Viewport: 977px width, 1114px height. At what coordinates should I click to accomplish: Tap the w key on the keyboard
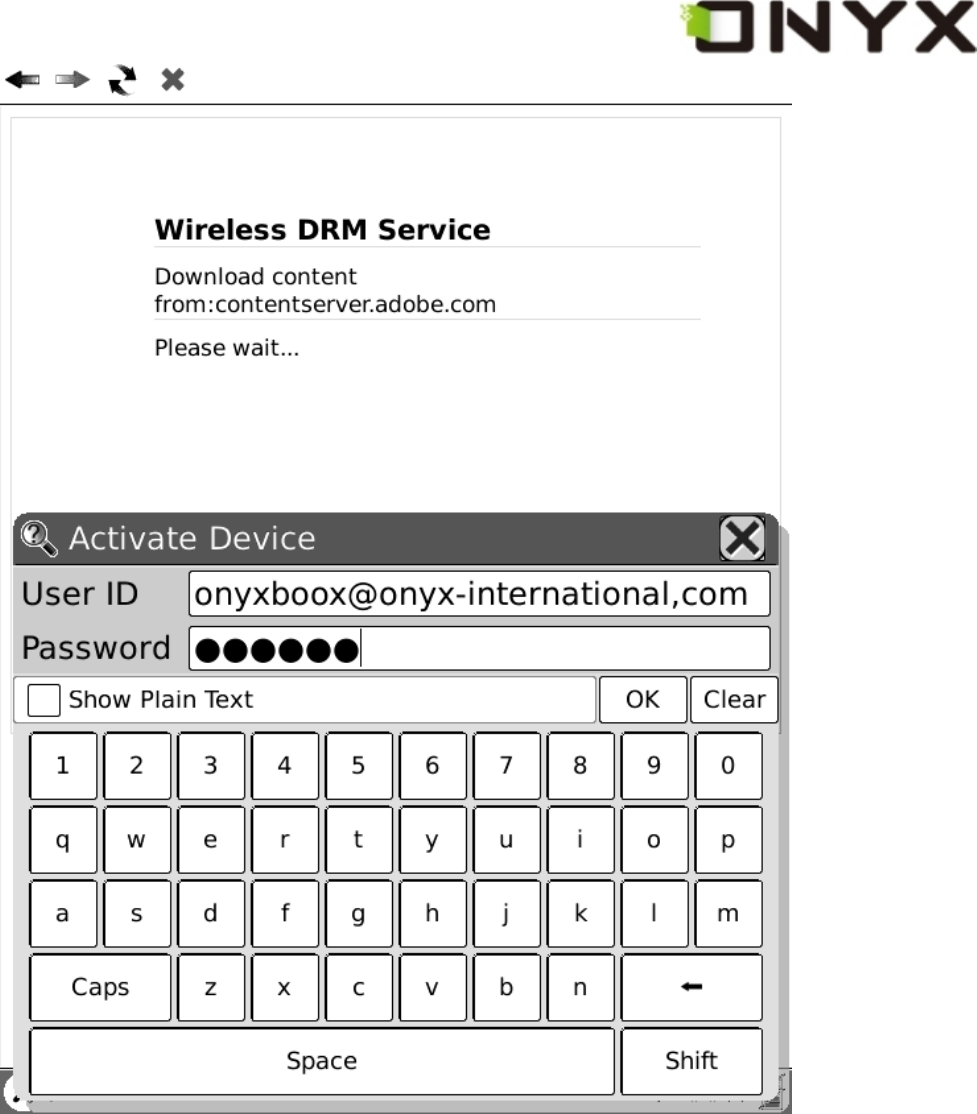click(x=137, y=840)
